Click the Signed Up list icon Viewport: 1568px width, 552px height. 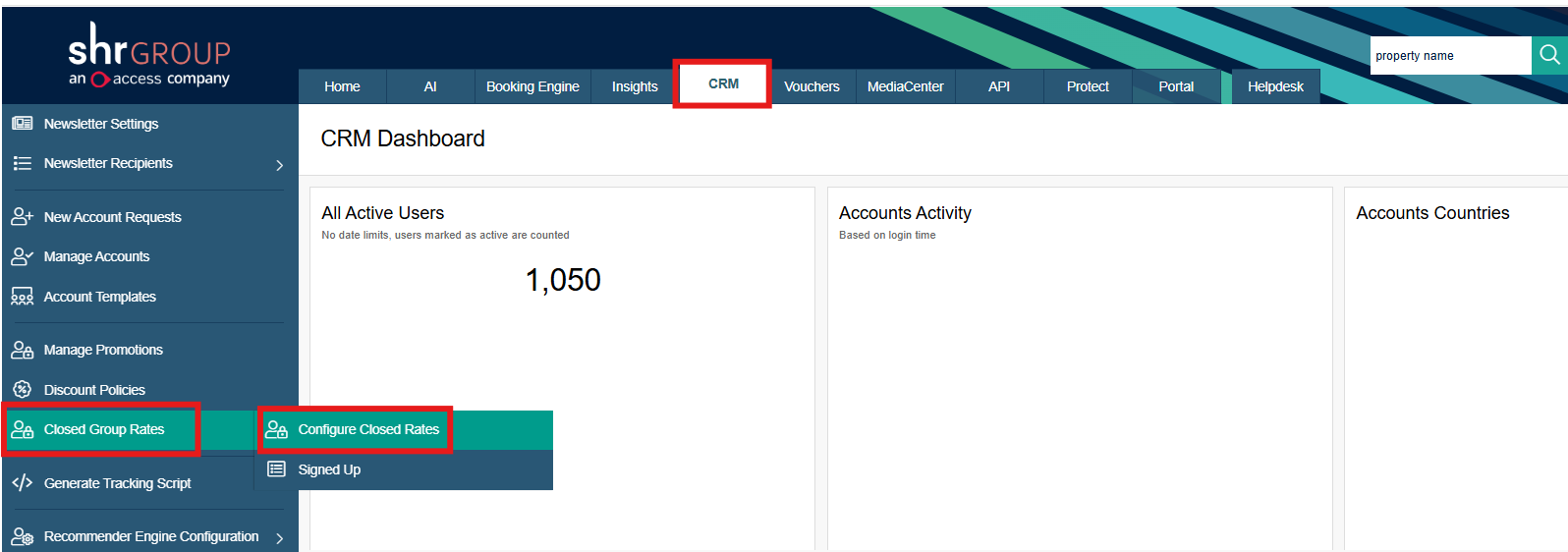277,469
